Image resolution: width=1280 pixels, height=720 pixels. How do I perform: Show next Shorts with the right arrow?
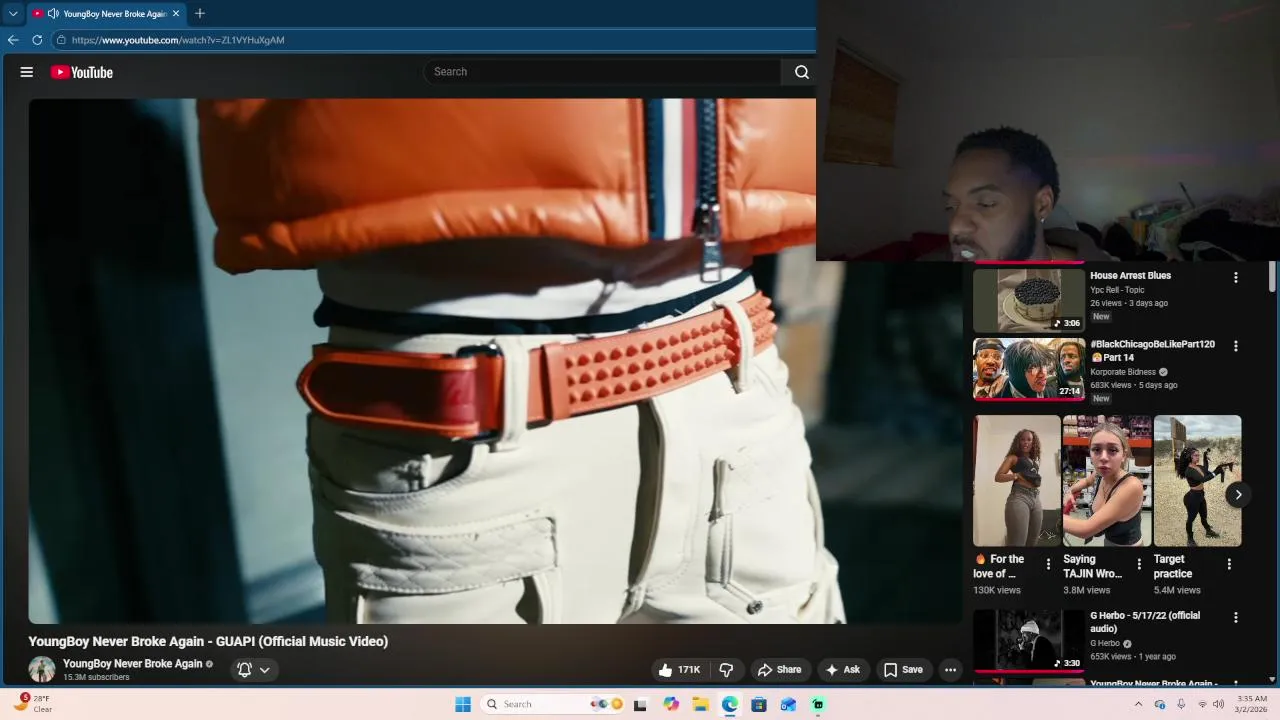point(1238,494)
